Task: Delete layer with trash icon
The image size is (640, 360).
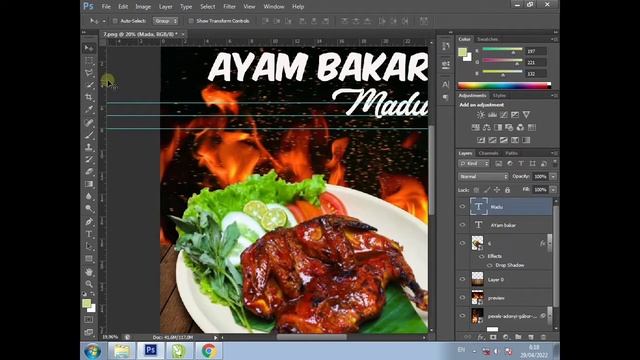Action: point(543,337)
